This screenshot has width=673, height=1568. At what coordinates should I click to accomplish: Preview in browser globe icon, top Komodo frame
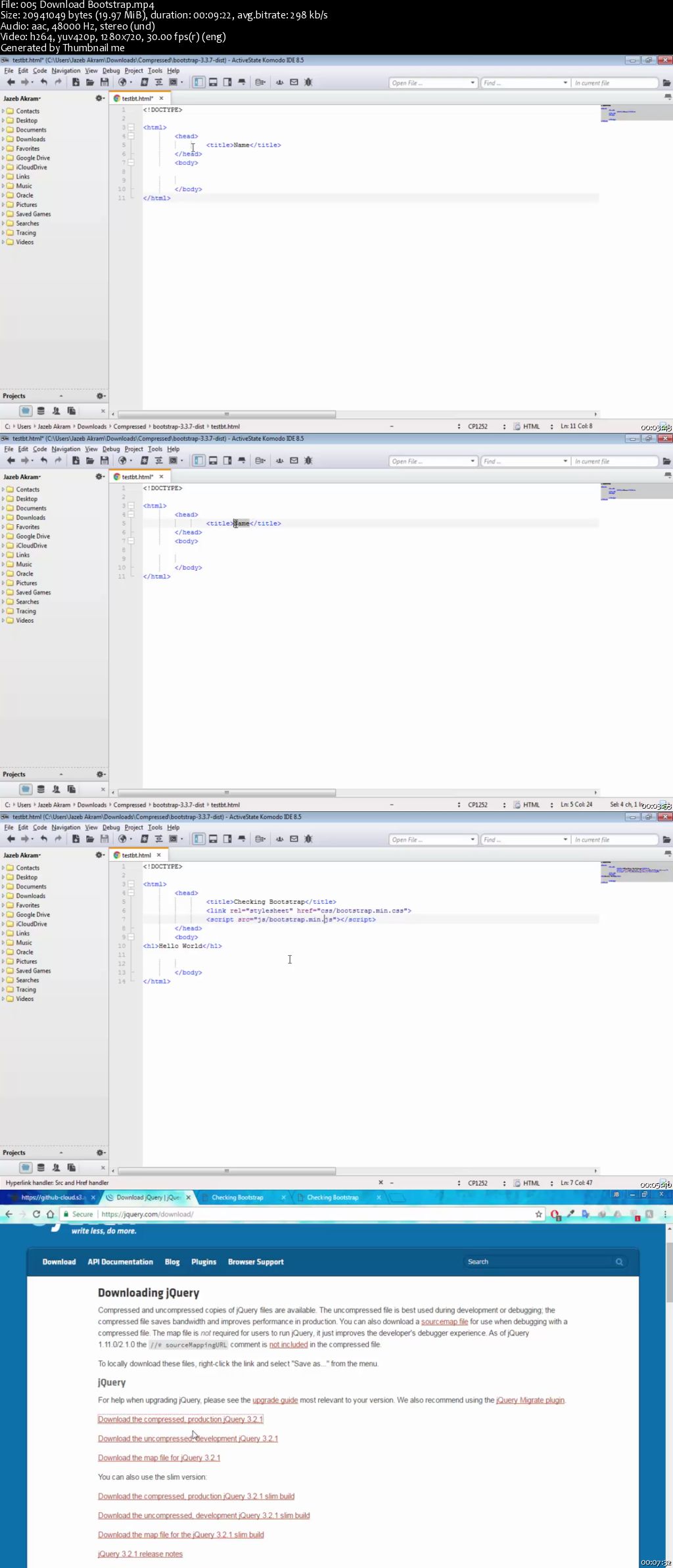[x=122, y=82]
